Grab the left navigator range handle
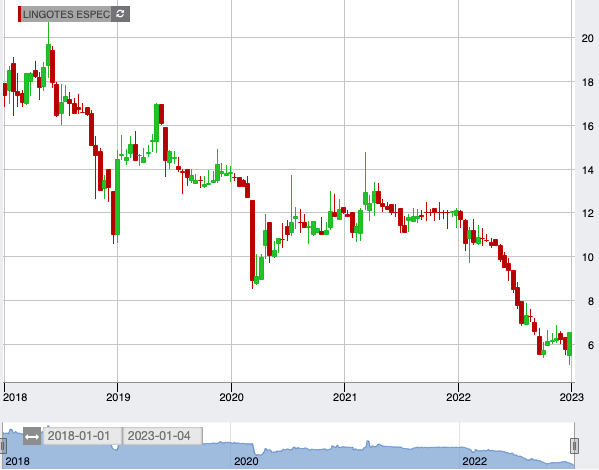The height and width of the screenshot is (470, 599). click(x=3, y=446)
